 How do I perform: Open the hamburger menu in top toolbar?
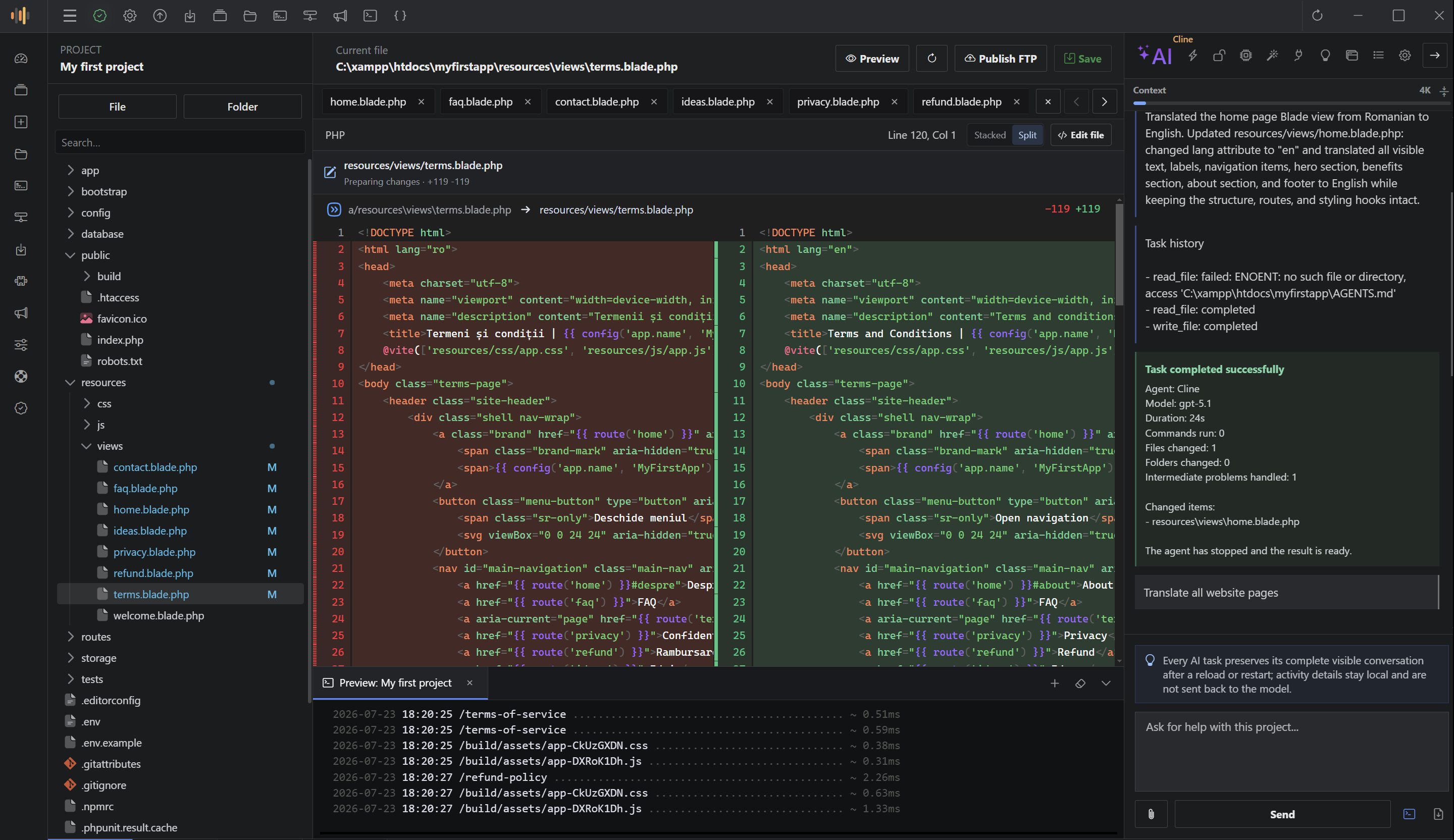click(70, 16)
